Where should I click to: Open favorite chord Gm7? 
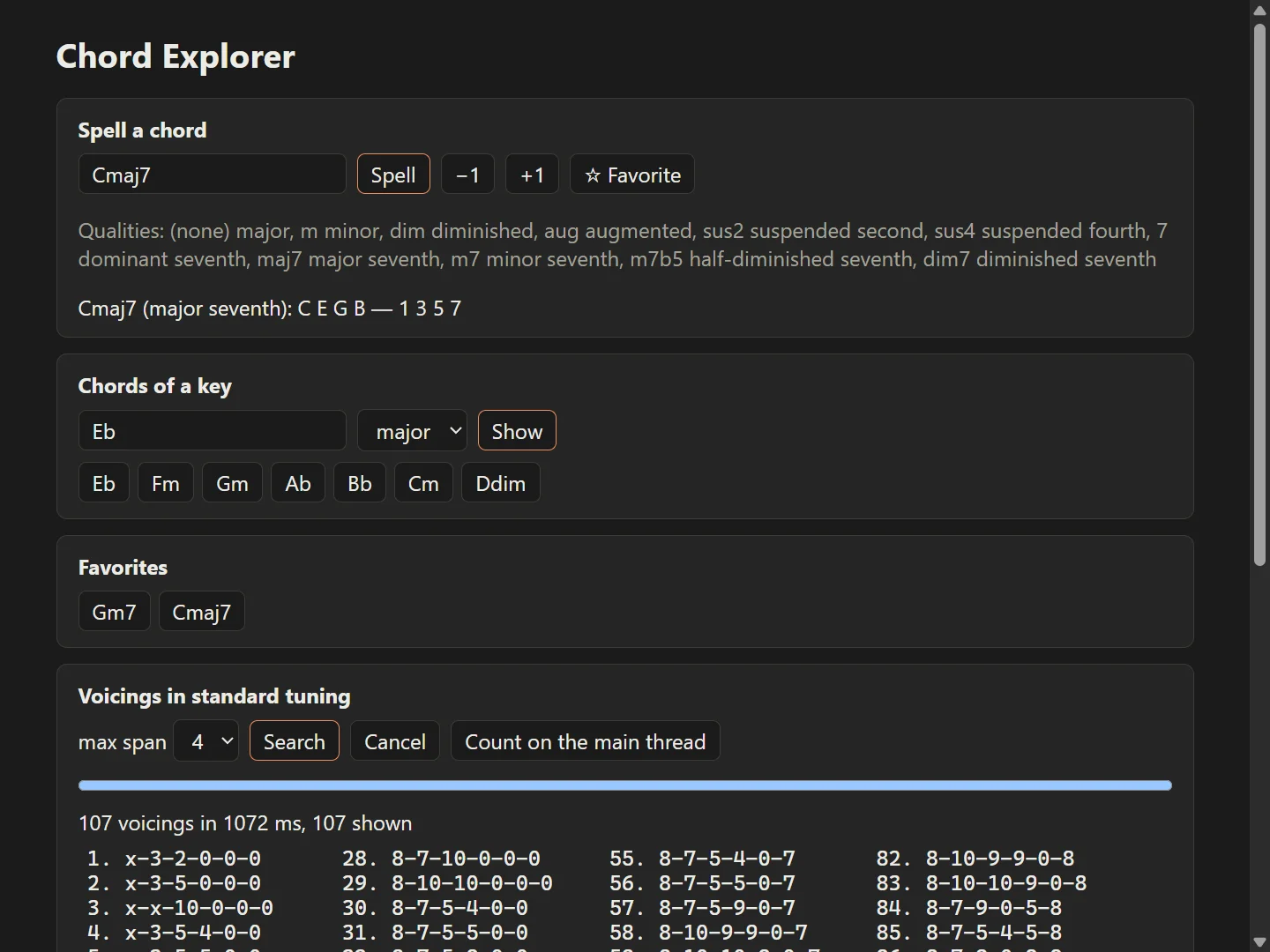point(115,612)
